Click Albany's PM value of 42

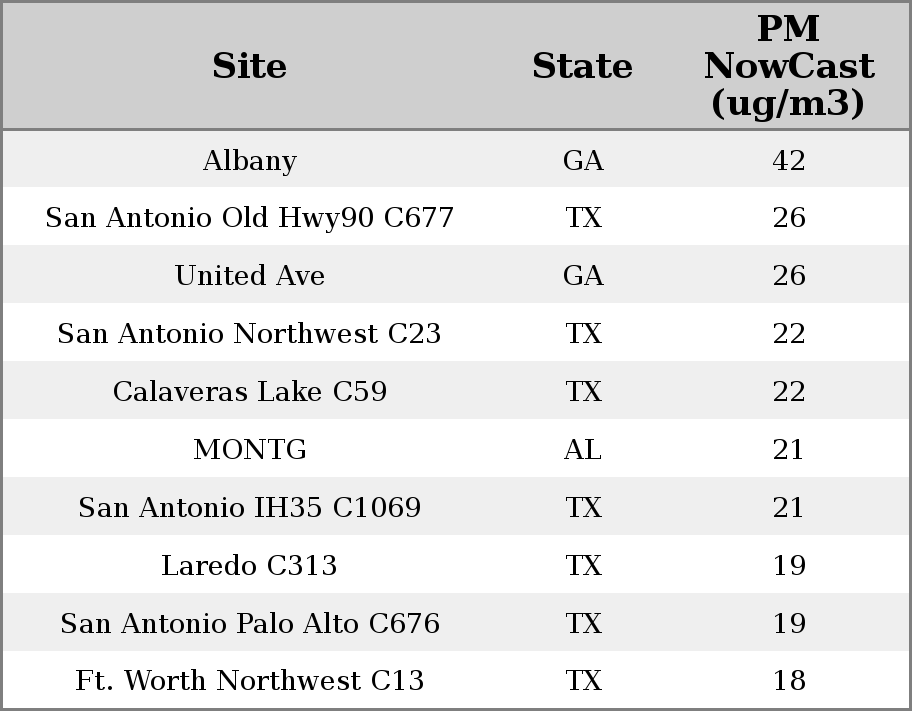[x=788, y=161]
